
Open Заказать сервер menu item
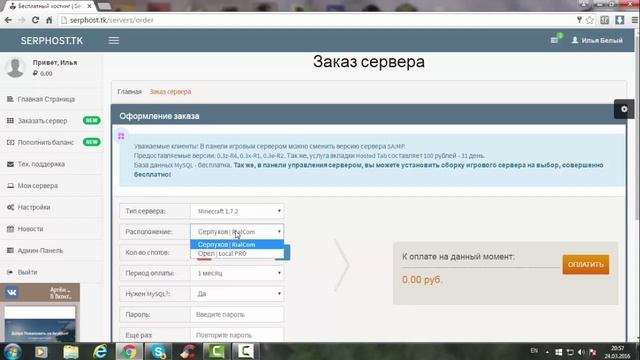pyautogui.click(x=42, y=121)
